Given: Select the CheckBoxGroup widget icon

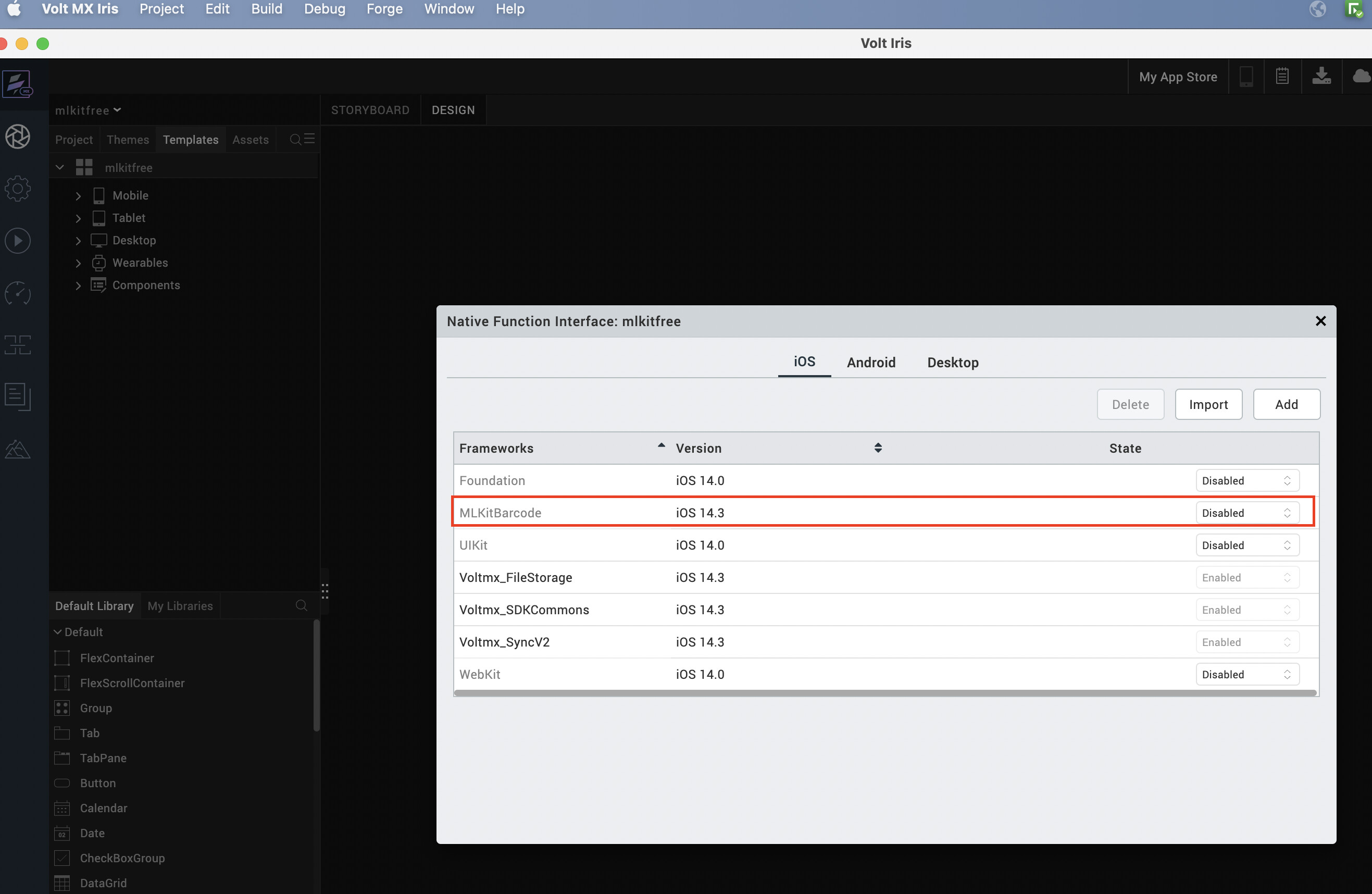Looking at the screenshot, I should coord(61,858).
